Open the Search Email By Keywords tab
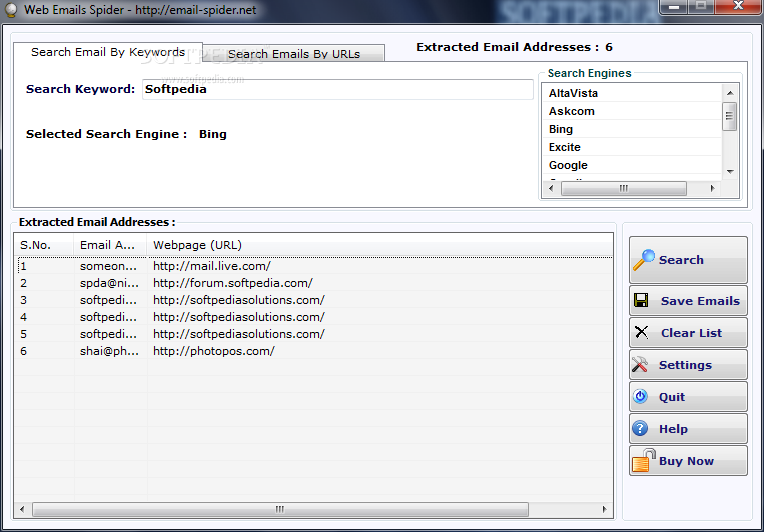The image size is (764, 532). click(x=108, y=52)
